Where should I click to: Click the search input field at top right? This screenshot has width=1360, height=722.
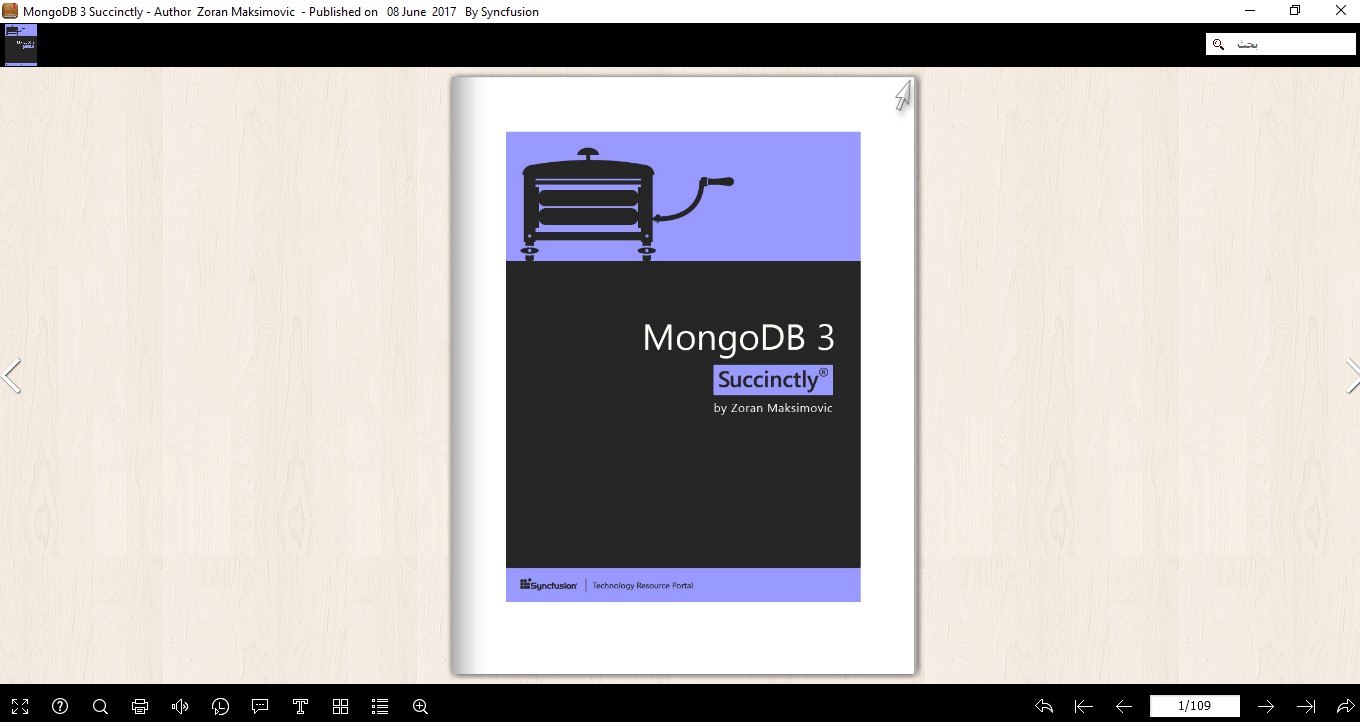[1285, 43]
